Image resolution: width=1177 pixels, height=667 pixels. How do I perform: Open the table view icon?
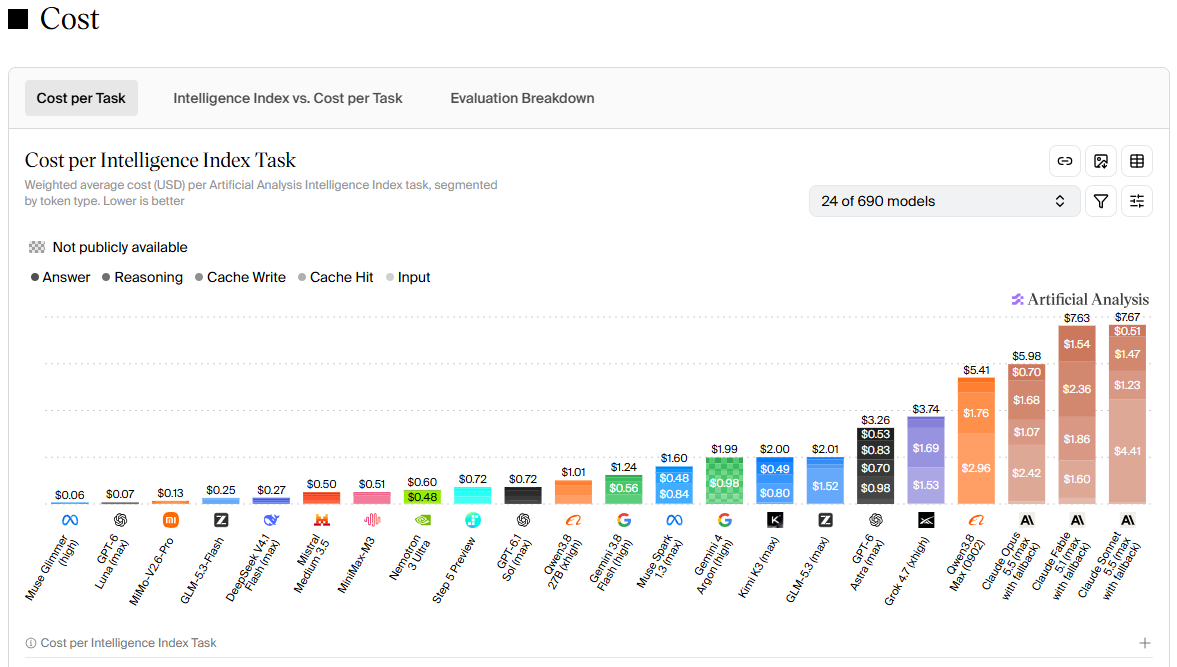pos(1136,161)
